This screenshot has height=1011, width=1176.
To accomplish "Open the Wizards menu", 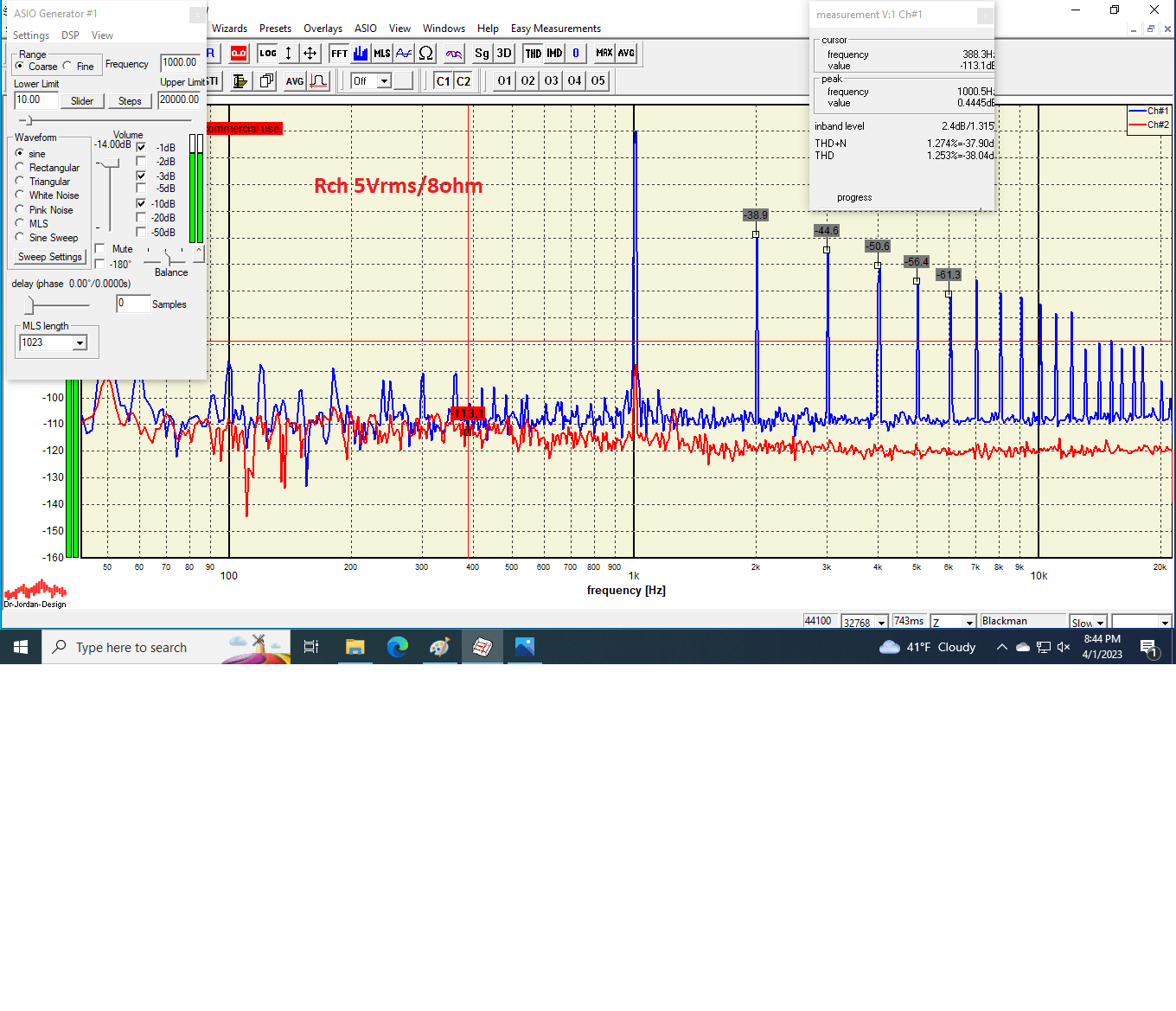I will 229,29.
